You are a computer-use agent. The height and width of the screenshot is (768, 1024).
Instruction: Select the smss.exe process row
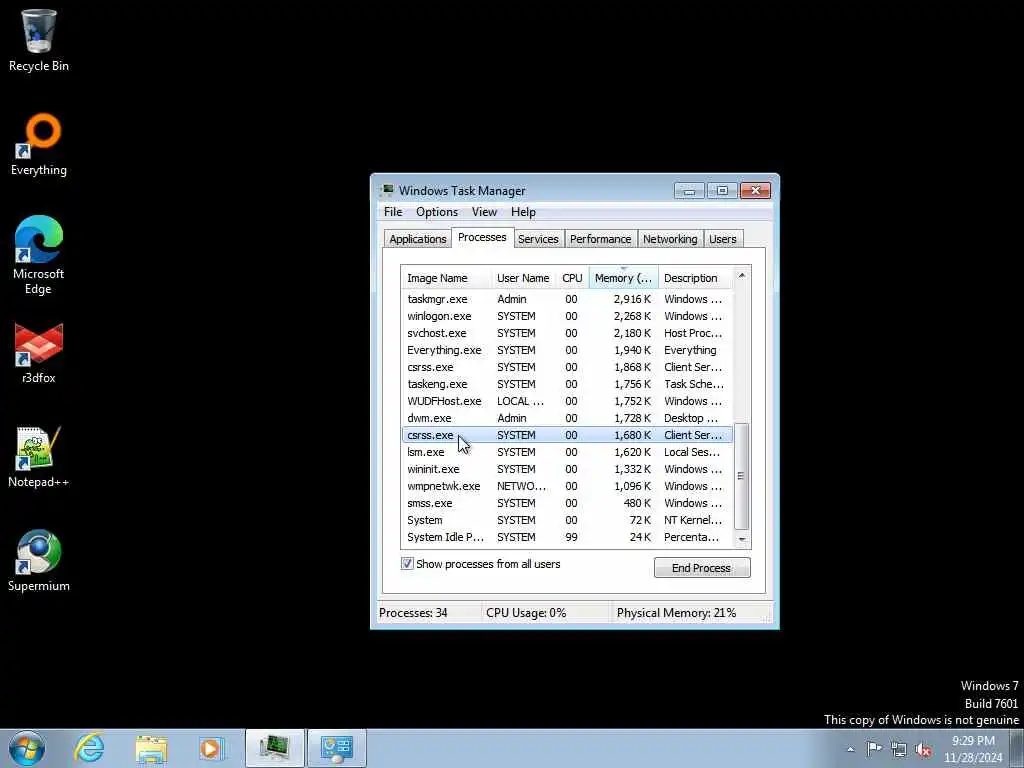[567, 502]
